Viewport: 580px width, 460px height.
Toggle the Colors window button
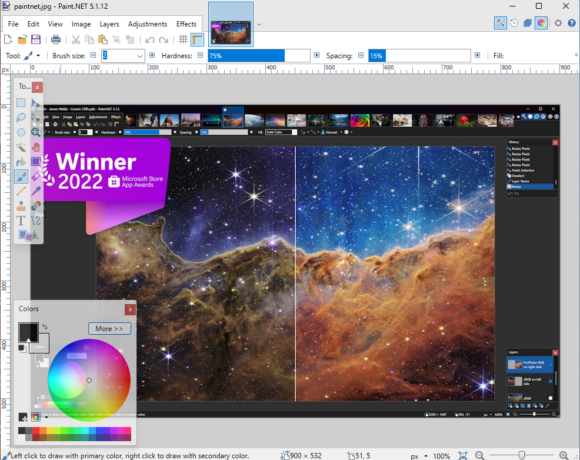(541, 23)
